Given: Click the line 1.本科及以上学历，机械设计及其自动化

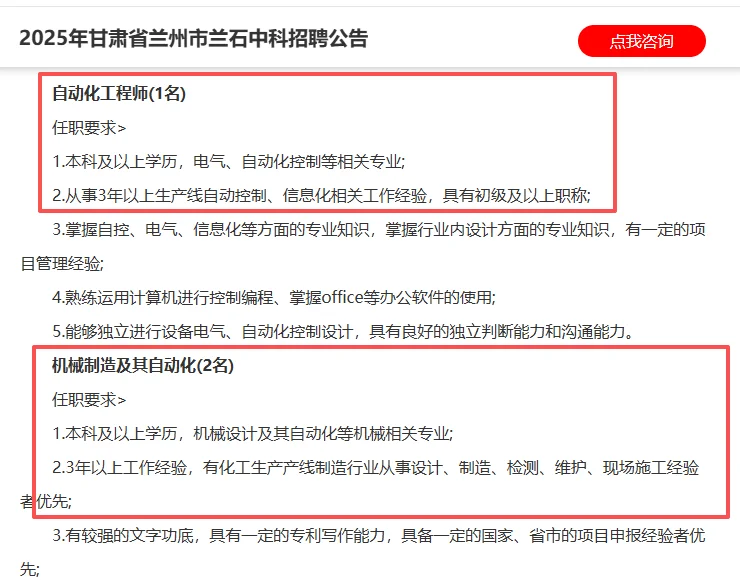Looking at the screenshot, I should pyautogui.click(x=253, y=433).
